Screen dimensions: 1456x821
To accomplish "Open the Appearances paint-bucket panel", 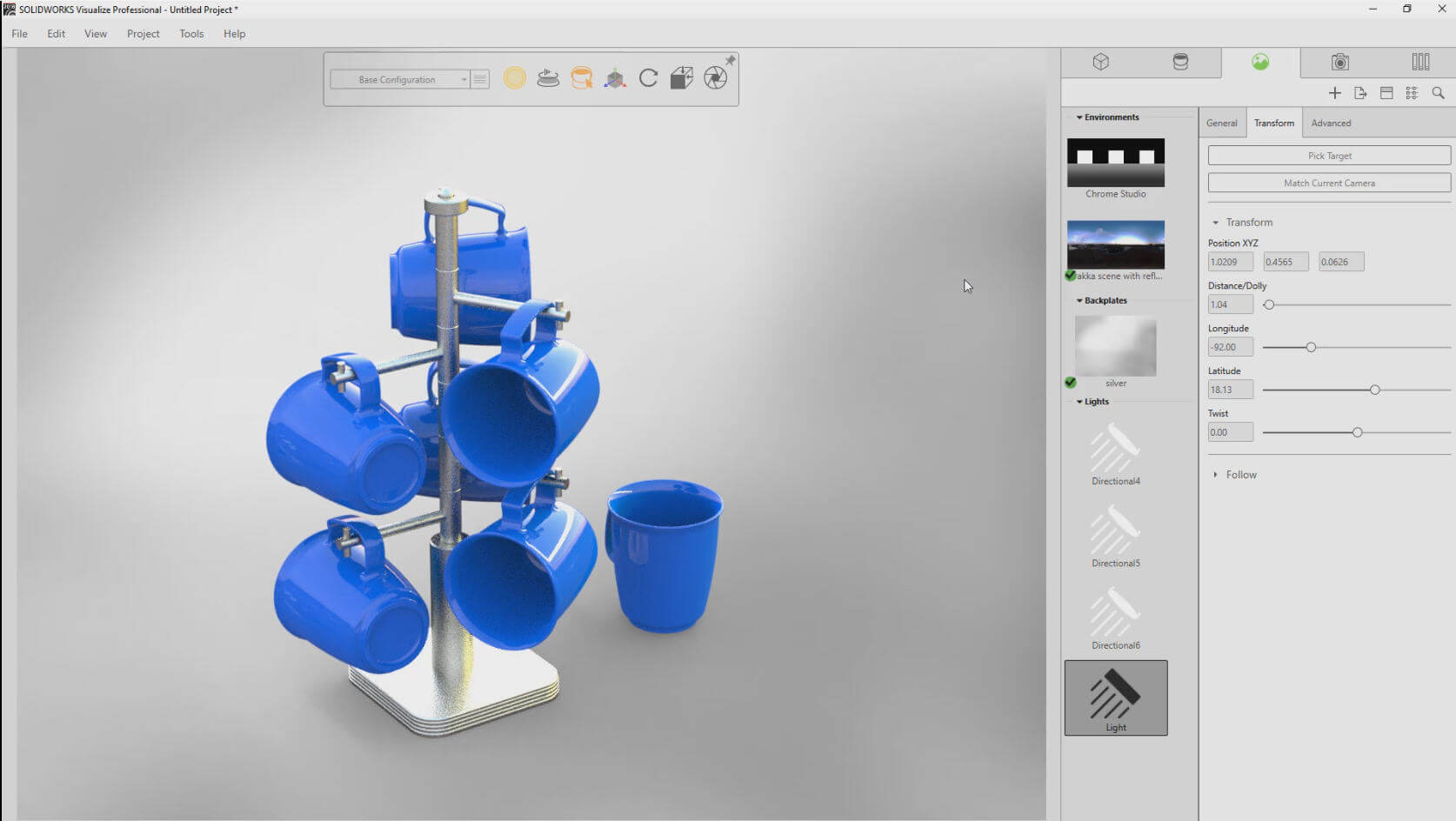I will 1179,62.
